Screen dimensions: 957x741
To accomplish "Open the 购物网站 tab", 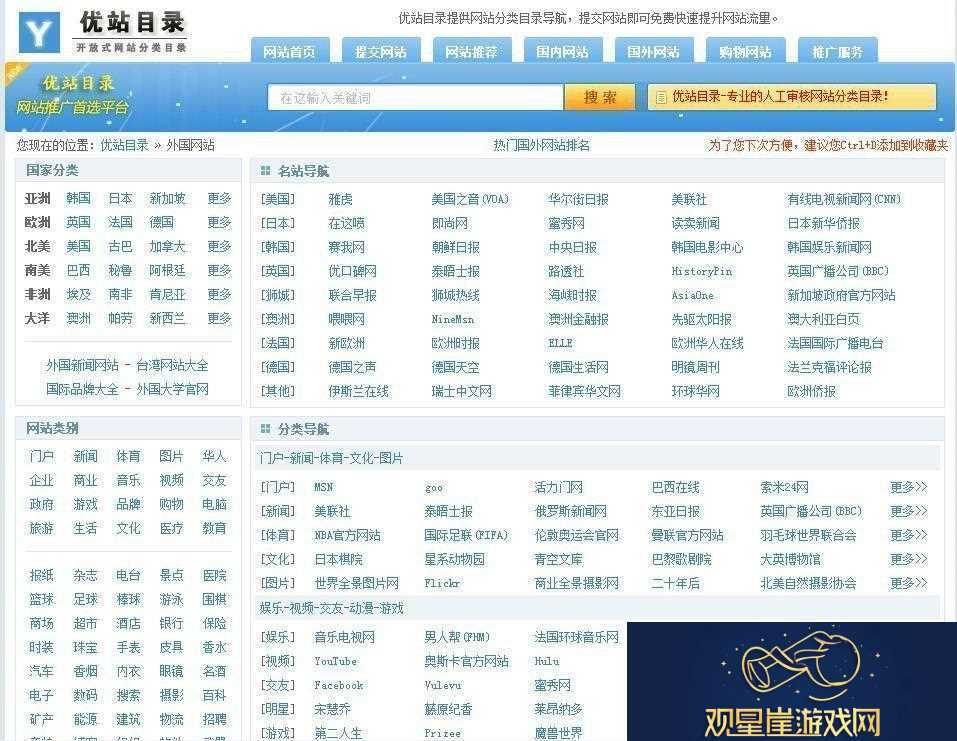I will (x=745, y=52).
